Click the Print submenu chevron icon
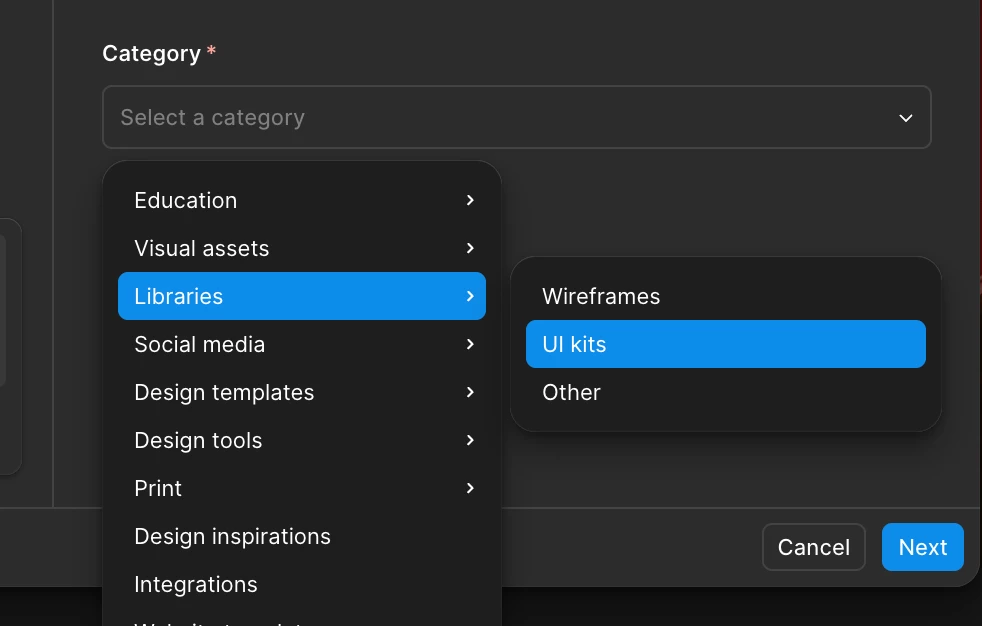Viewport: 982px width, 626px height. (470, 488)
